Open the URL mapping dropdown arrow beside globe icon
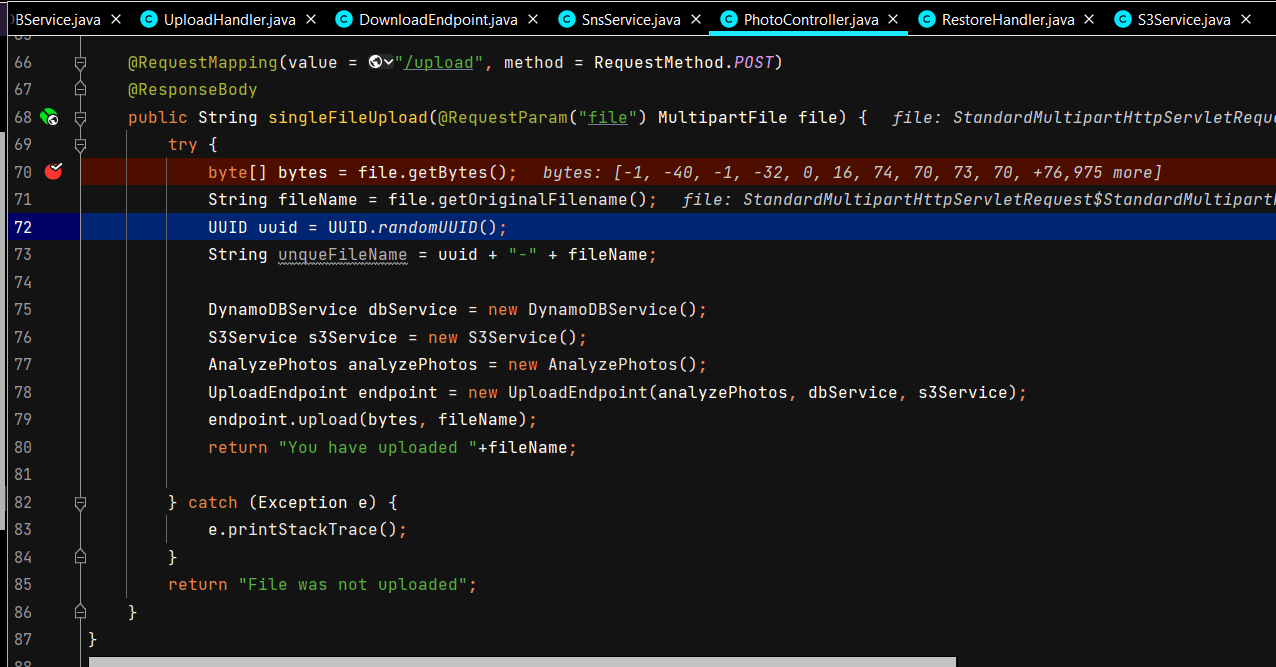 (388, 62)
